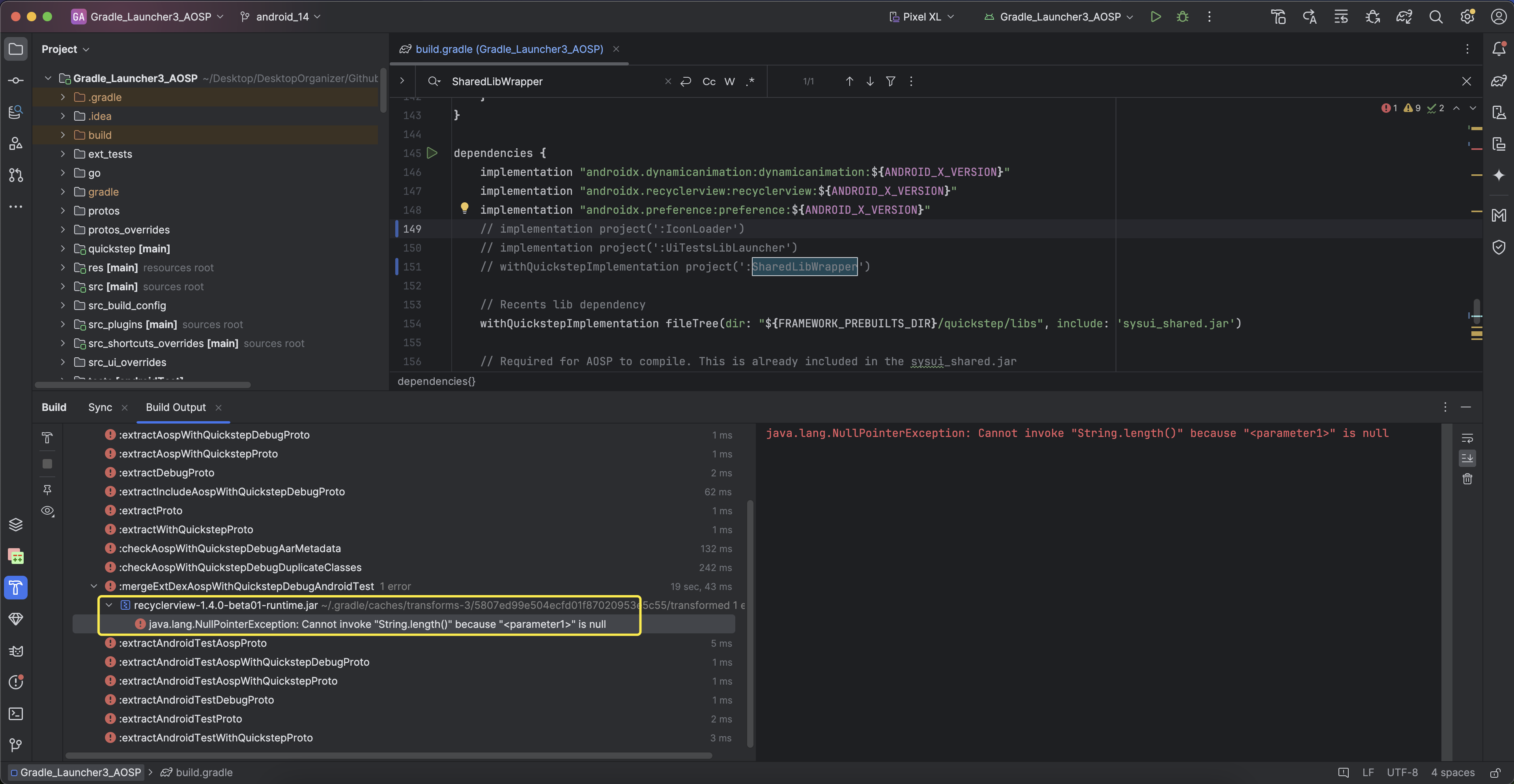Toggle Regex (.*) option in search bar
Viewport: 1514px width, 784px height.
750,81
